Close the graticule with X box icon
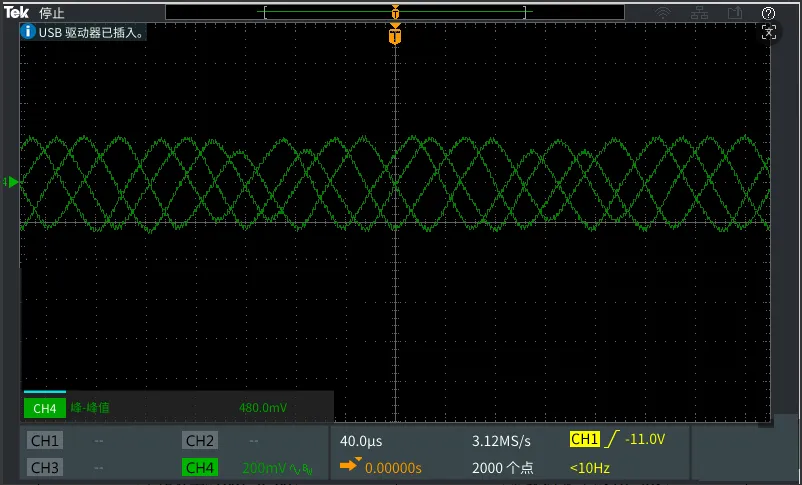Screen dimensions: 802x485 pyautogui.click(x=768, y=33)
